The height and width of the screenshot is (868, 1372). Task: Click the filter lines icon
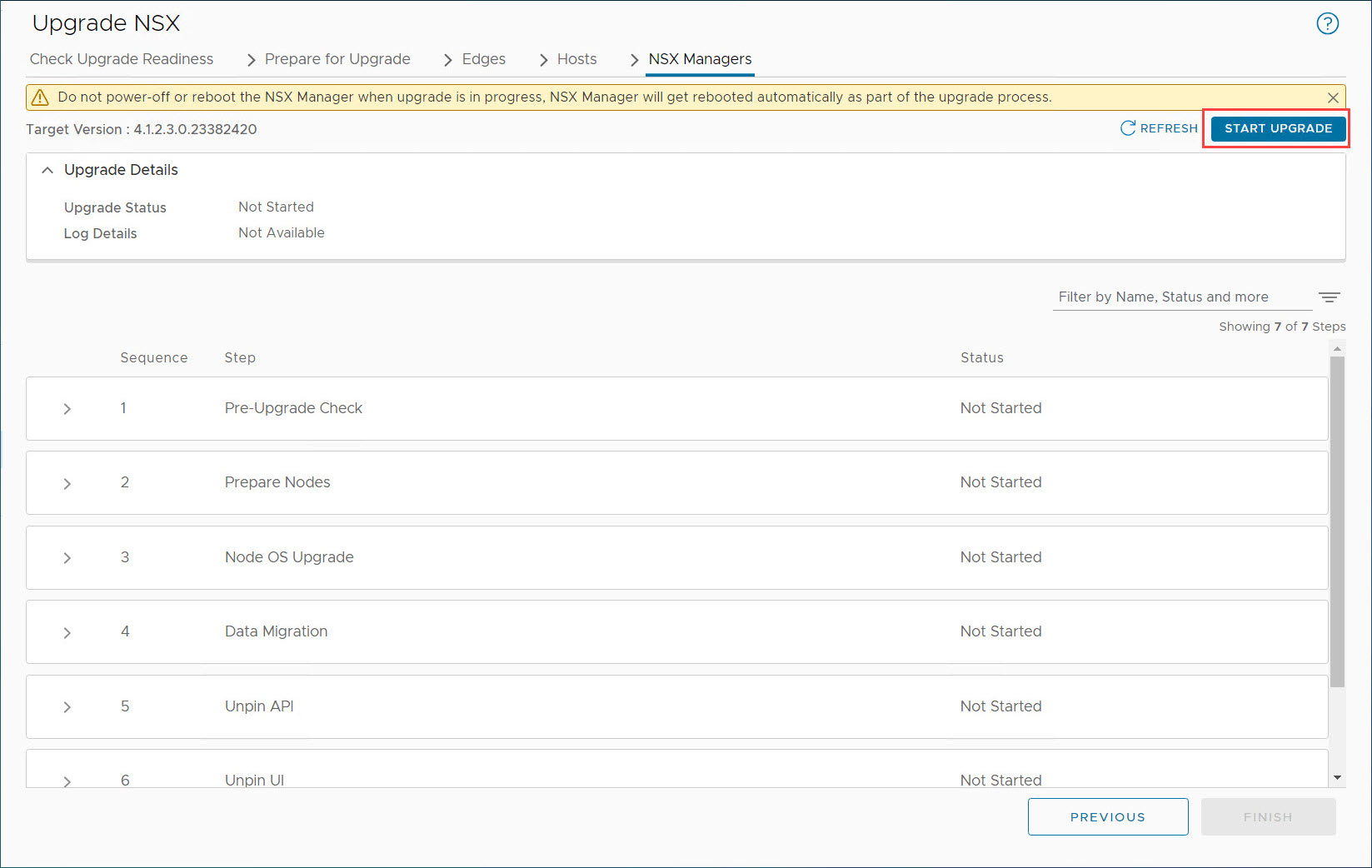[1329, 297]
